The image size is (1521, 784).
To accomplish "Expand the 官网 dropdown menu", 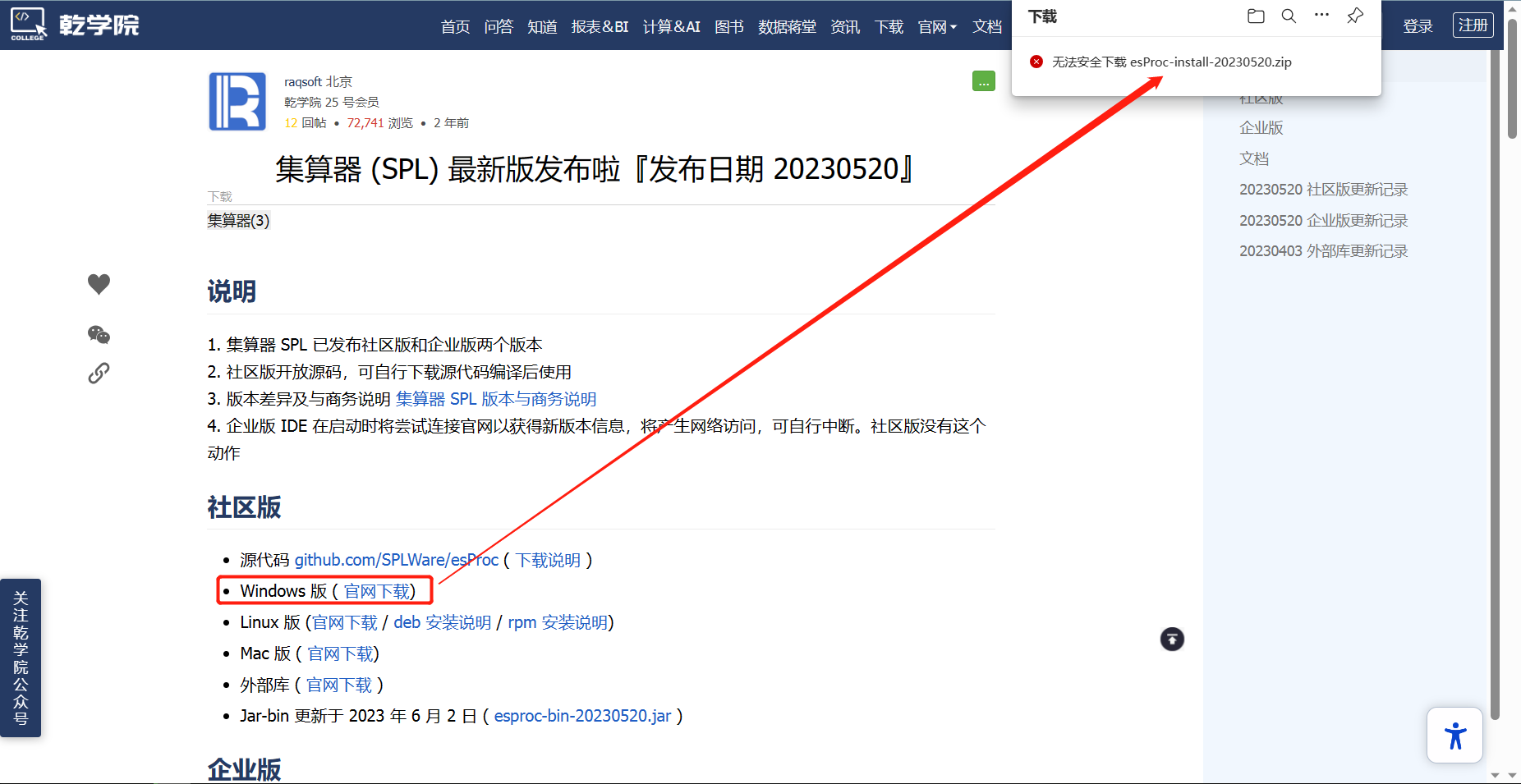I will pos(937,27).
